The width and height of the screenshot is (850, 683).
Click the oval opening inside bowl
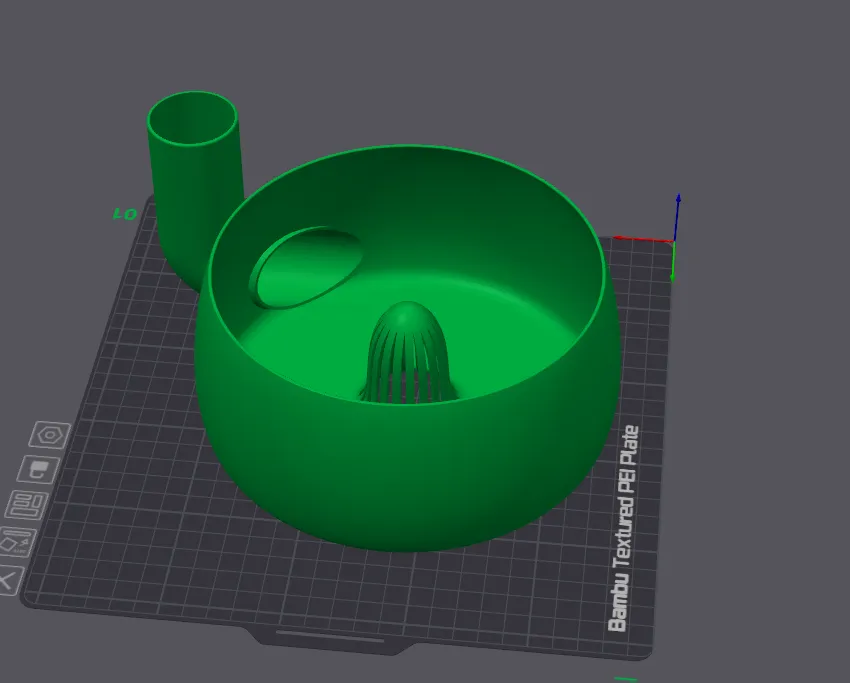coord(305,268)
